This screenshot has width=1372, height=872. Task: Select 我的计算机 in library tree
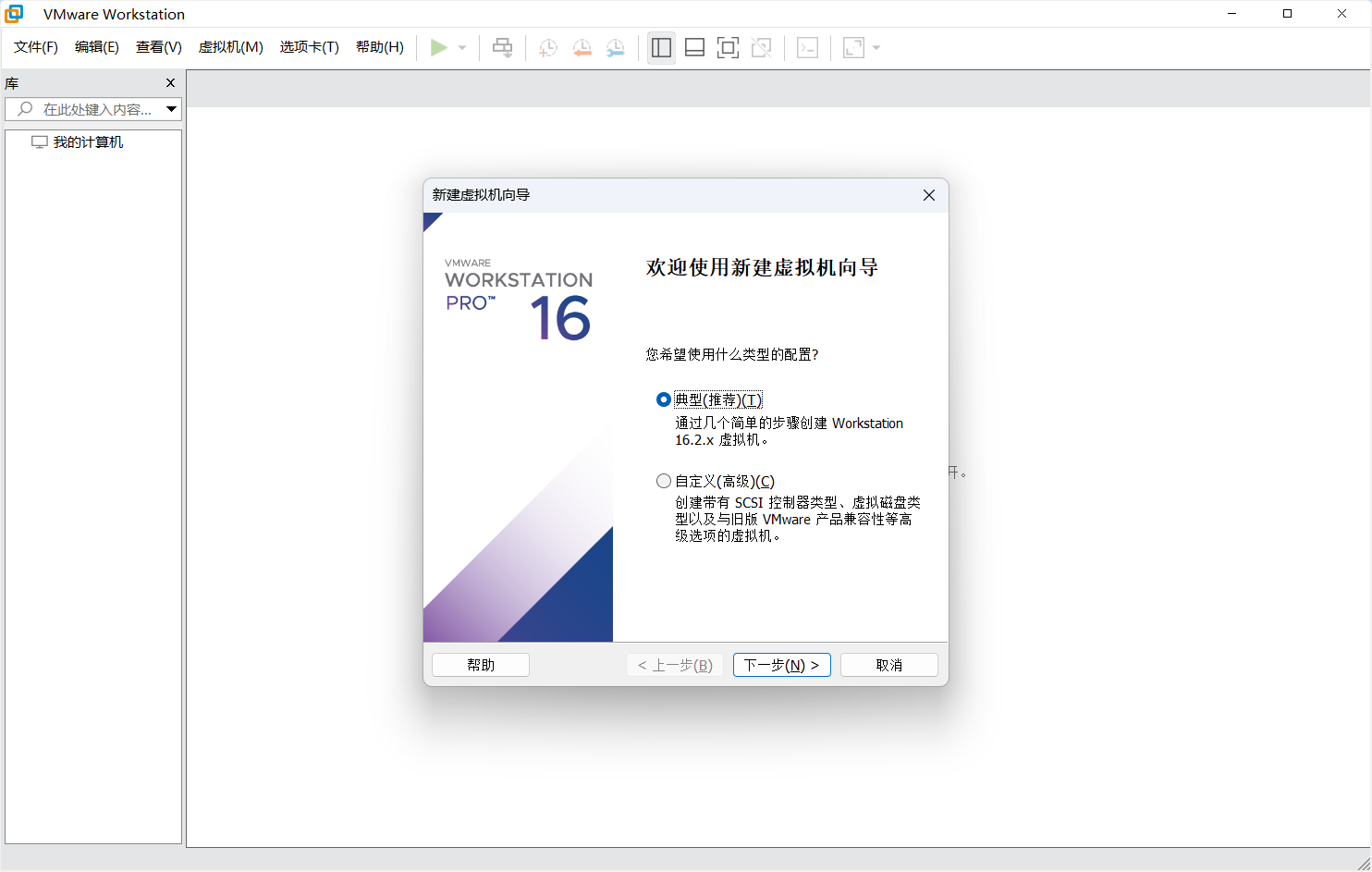click(x=88, y=142)
